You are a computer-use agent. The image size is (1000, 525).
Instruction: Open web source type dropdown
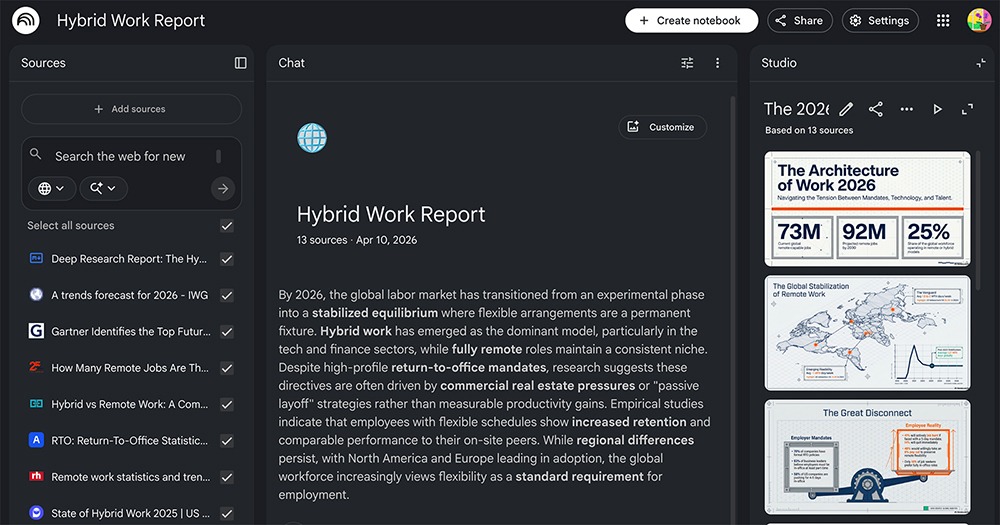pos(52,188)
